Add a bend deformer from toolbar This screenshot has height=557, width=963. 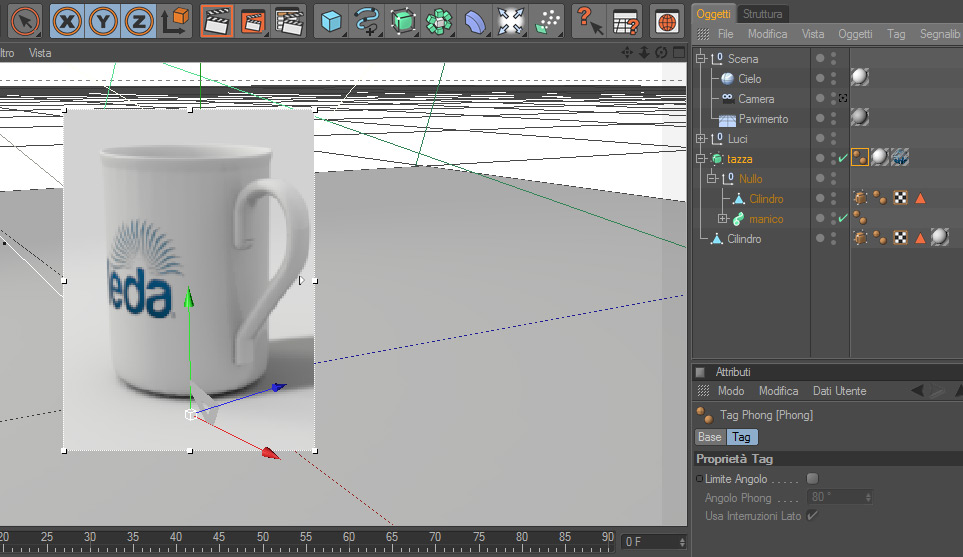coord(475,21)
